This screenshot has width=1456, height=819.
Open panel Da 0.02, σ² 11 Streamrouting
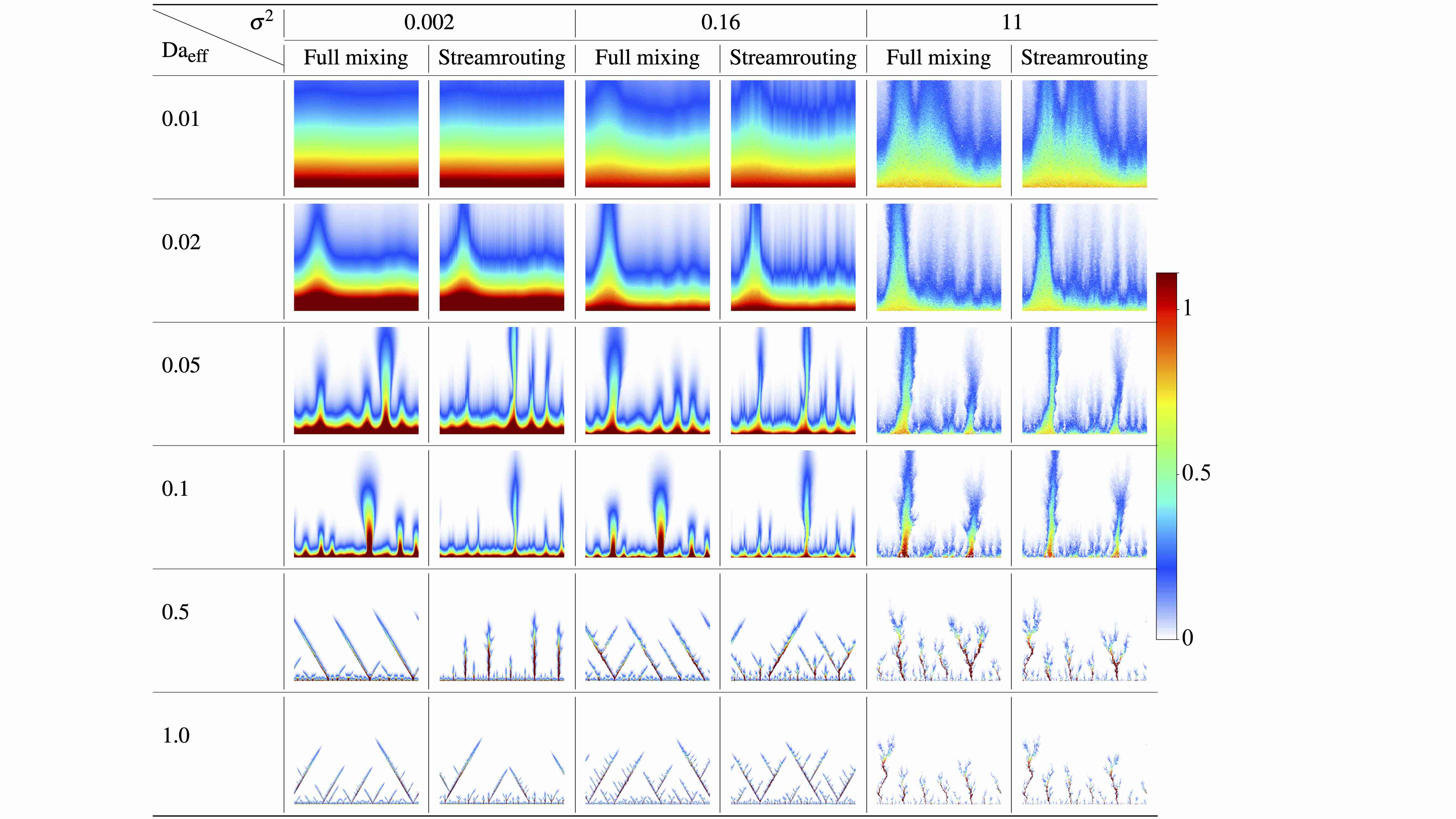[x=1084, y=257]
